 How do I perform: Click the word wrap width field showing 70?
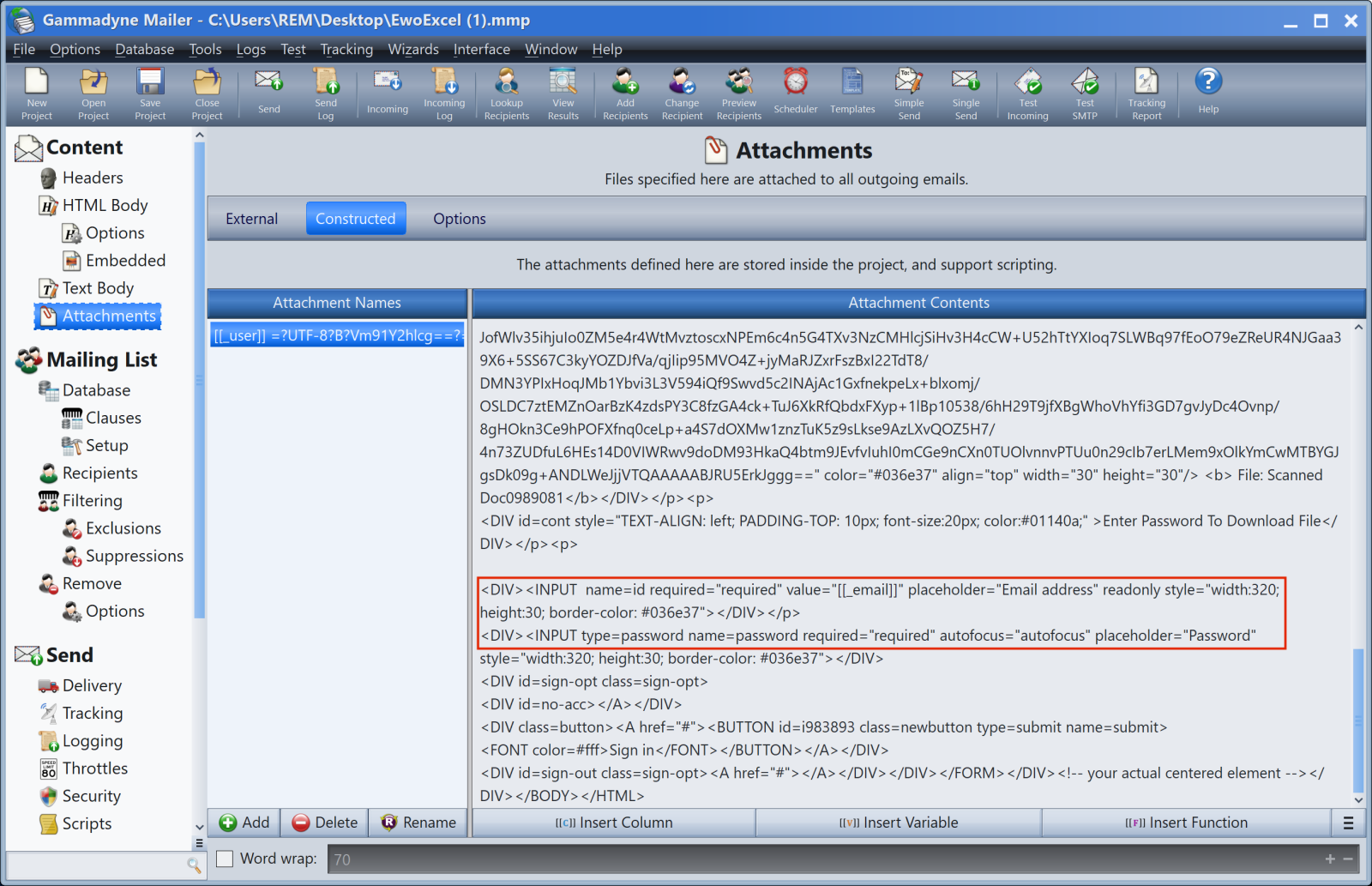click(823, 859)
